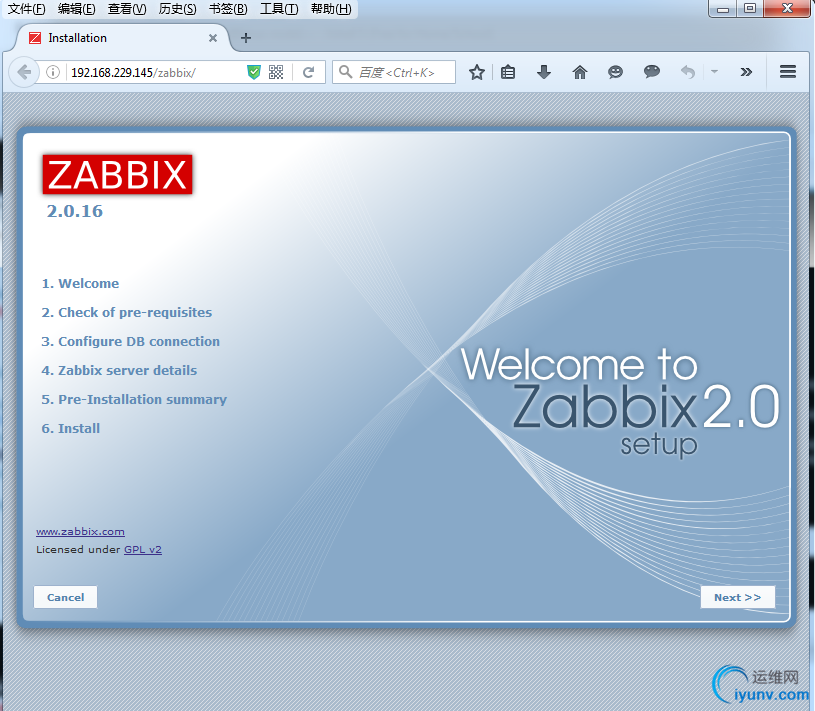815x711 pixels.
Task: Open the 书签(B) menu
Action: click(228, 9)
